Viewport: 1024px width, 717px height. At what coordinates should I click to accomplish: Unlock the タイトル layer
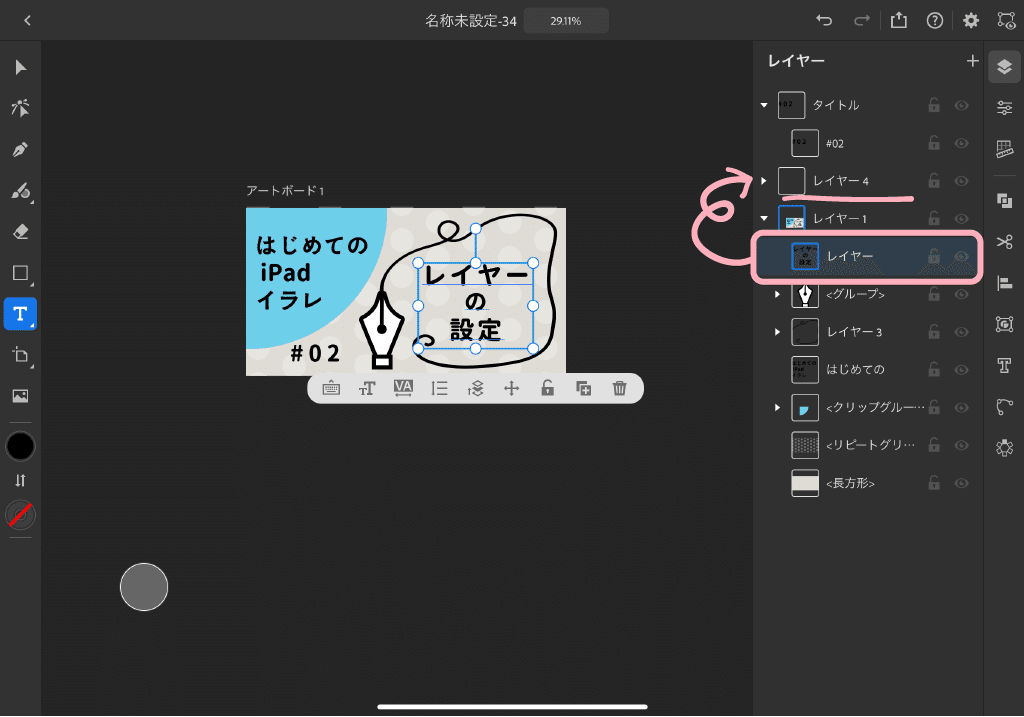coord(933,105)
